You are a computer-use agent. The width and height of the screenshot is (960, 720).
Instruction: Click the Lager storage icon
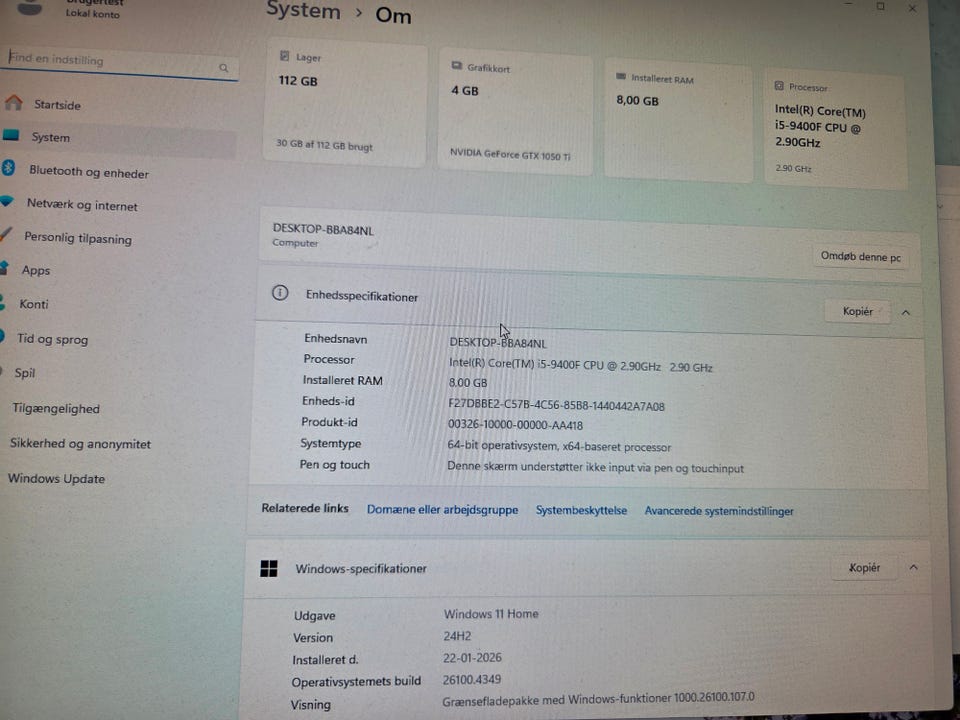point(285,56)
